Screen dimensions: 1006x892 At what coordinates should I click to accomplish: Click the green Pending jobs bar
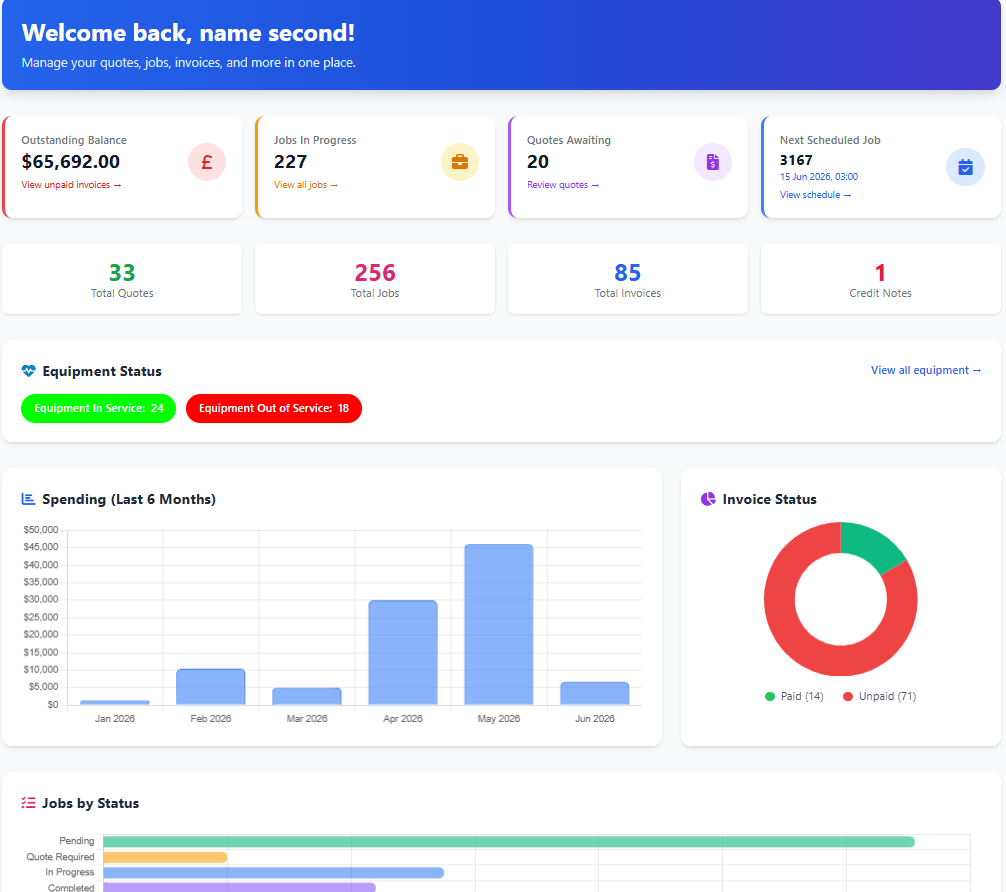pyautogui.click(x=509, y=841)
